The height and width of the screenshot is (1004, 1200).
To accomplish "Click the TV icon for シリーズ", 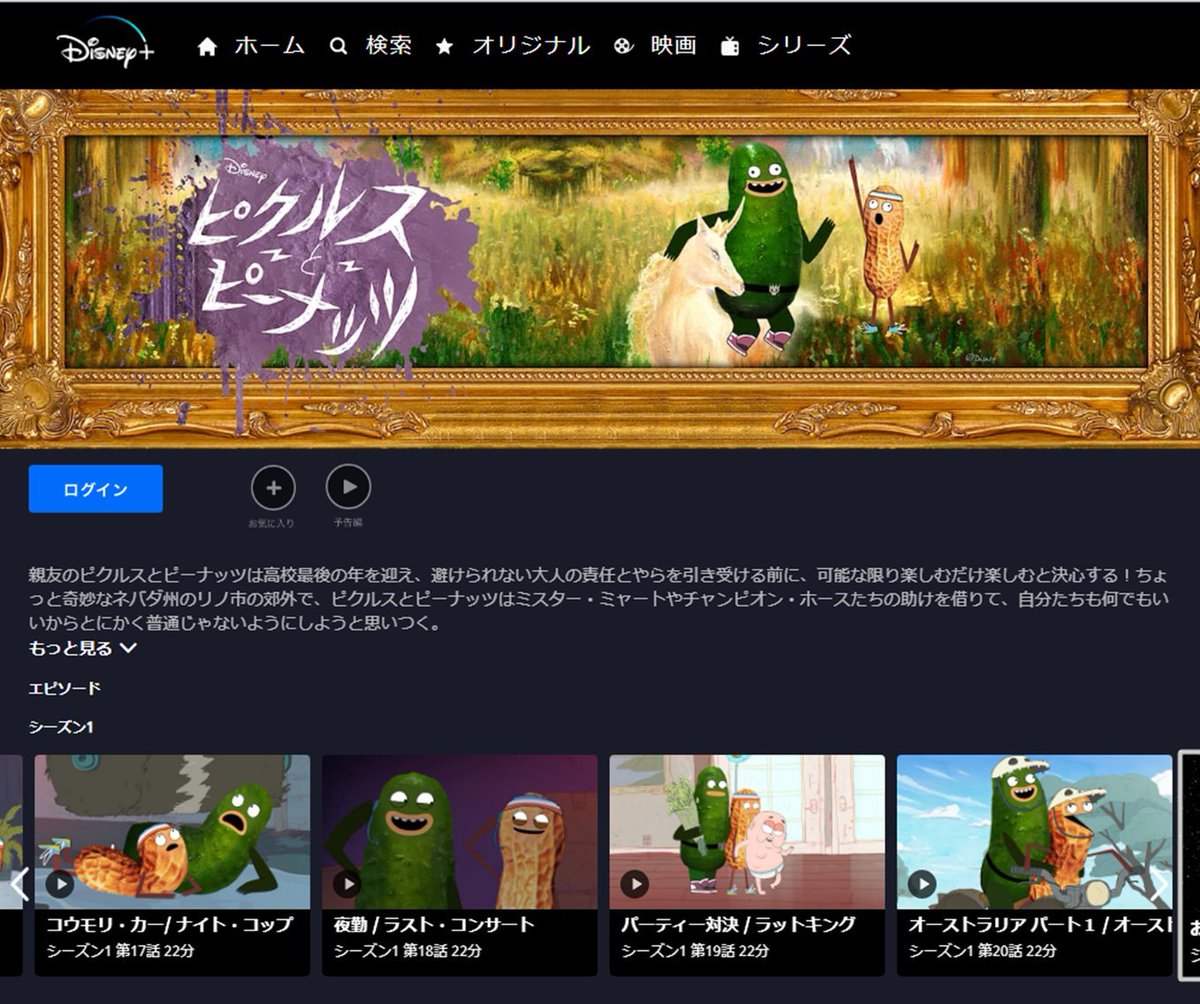I will coord(730,46).
